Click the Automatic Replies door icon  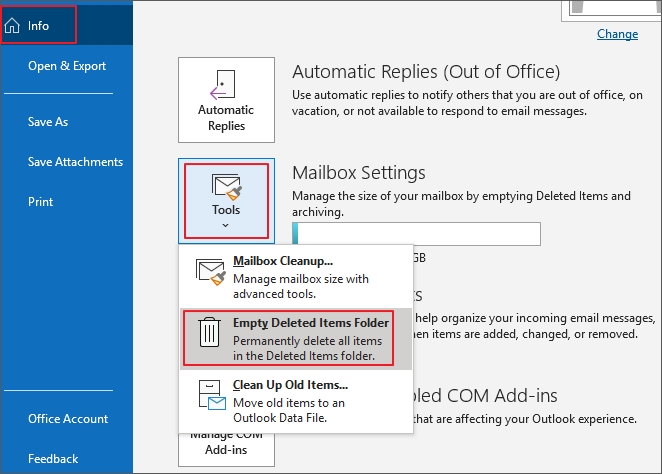click(222, 84)
